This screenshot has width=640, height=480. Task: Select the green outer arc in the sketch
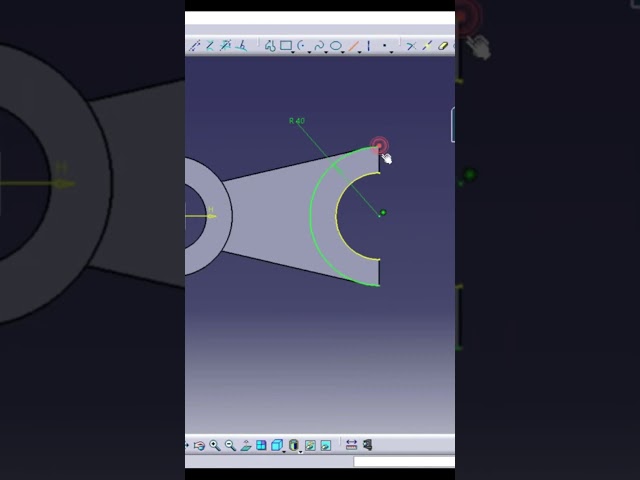click(311, 216)
